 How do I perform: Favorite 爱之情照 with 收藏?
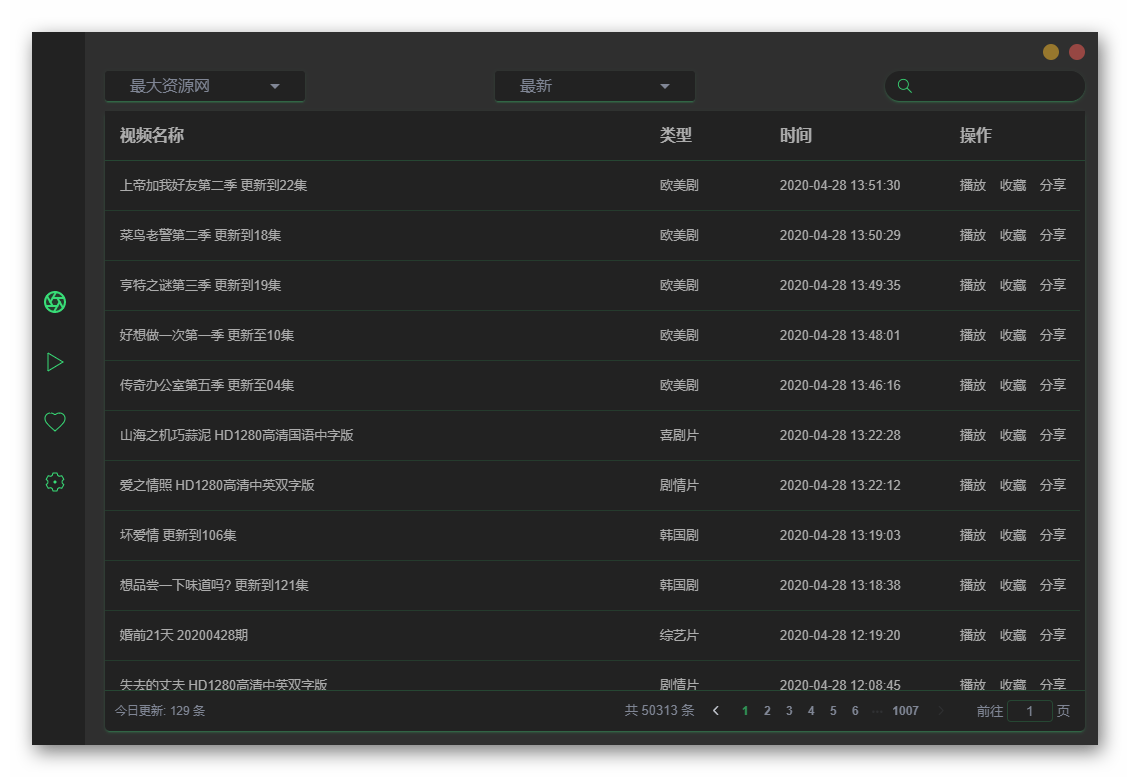[x=1013, y=485]
